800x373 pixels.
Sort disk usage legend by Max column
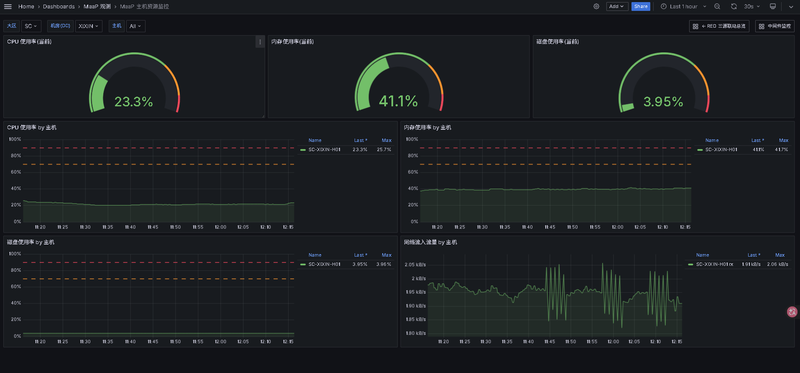click(386, 255)
